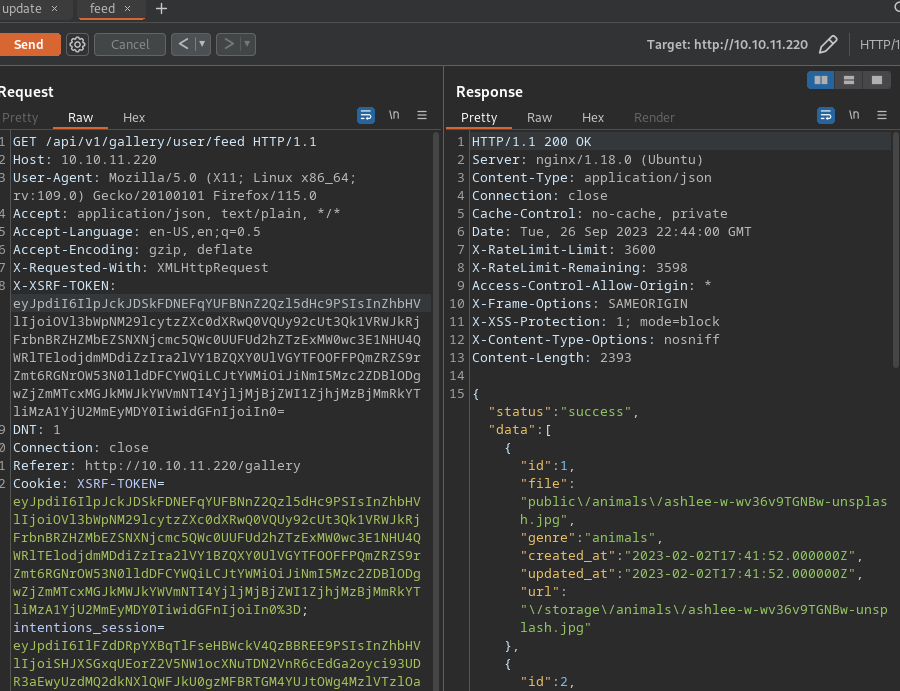Click the Cancel button

coord(130,44)
